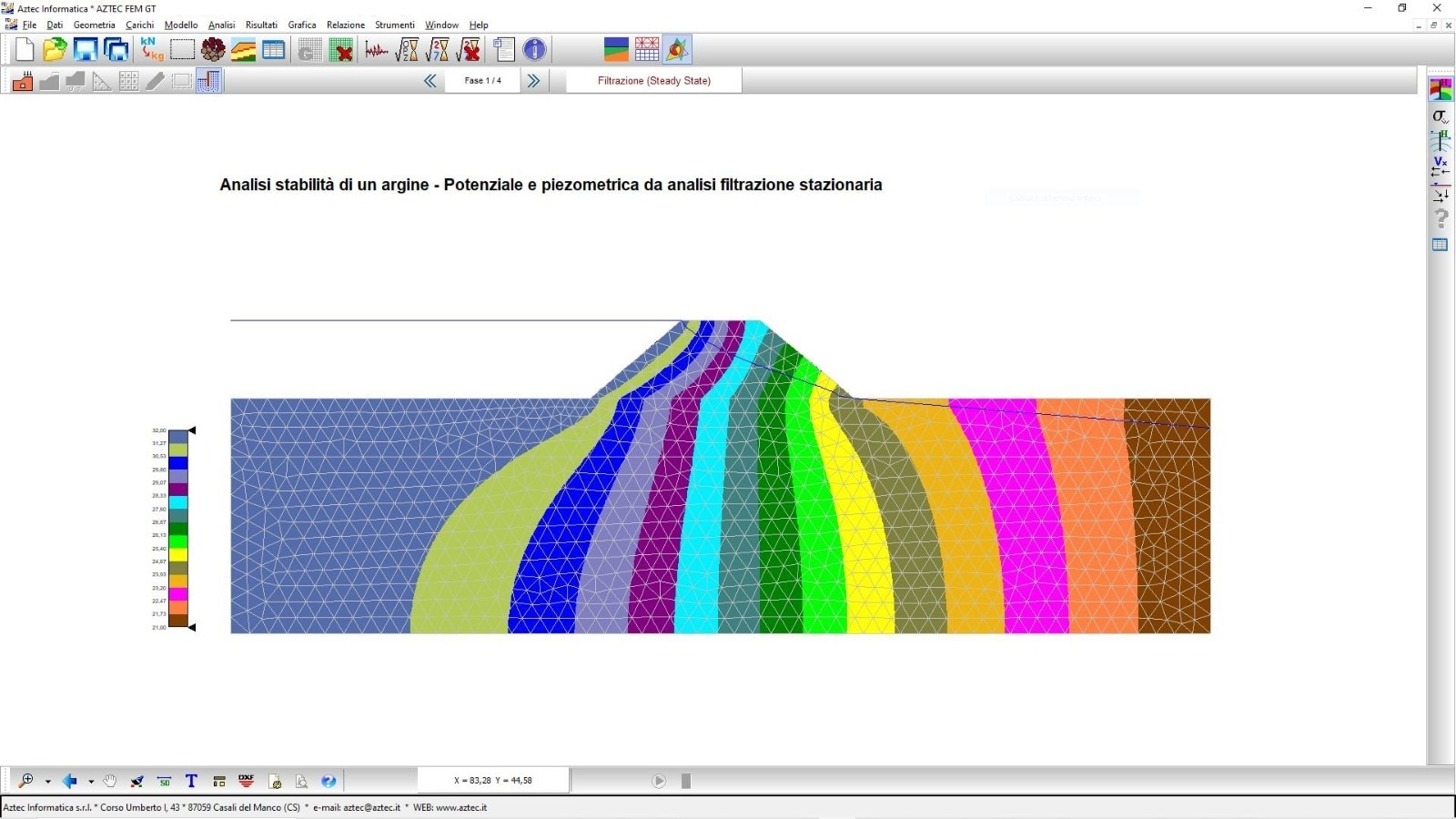Viewport: 1456px width, 819px height.
Task: Go to previous phase with left chevrons
Action: coord(430,81)
